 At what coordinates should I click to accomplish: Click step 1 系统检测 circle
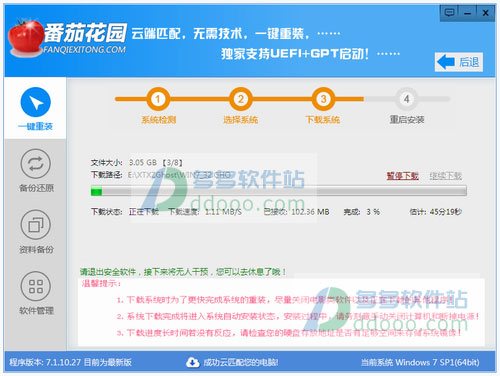[x=158, y=99]
